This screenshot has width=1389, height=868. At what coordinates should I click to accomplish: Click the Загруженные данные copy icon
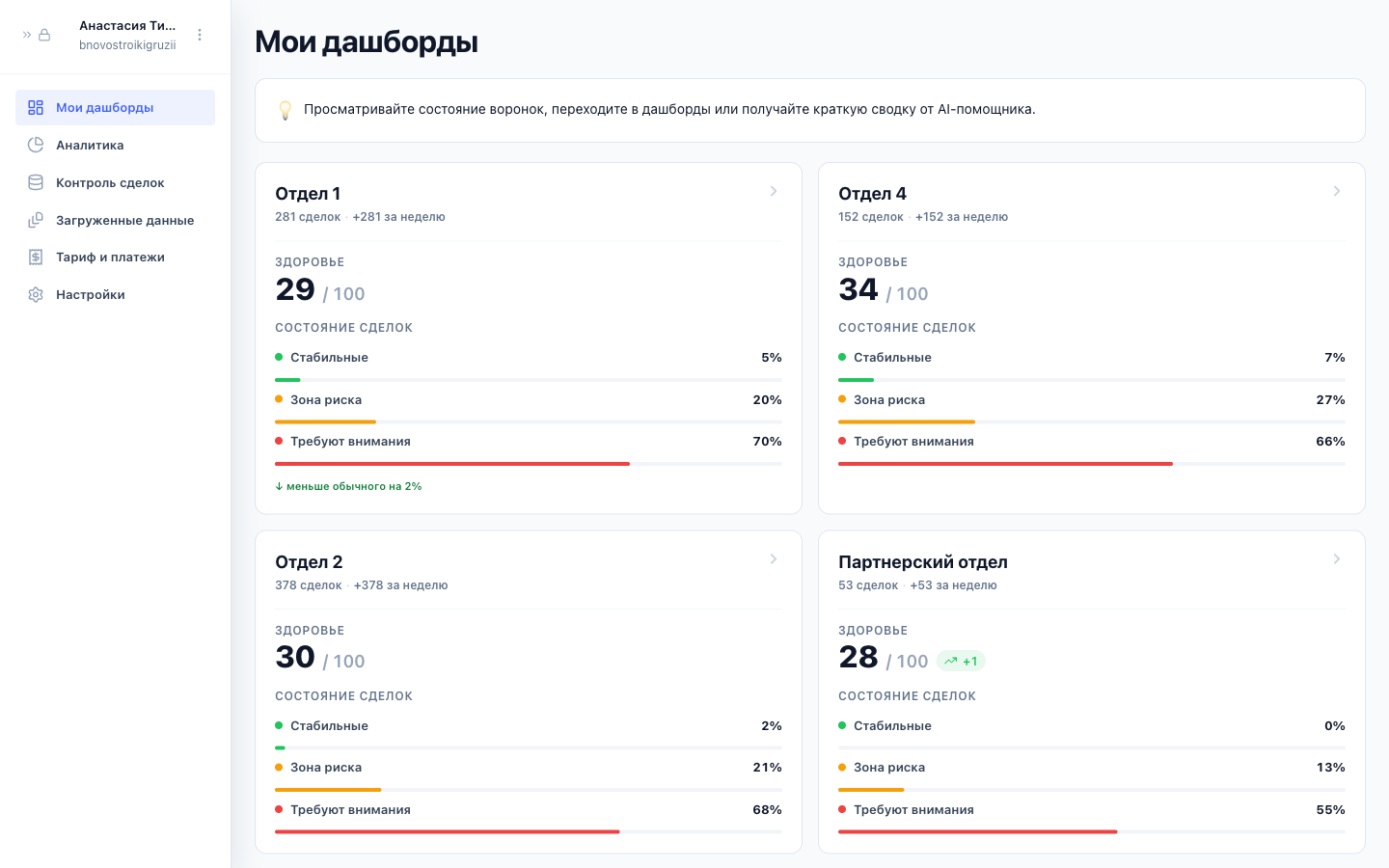point(36,220)
